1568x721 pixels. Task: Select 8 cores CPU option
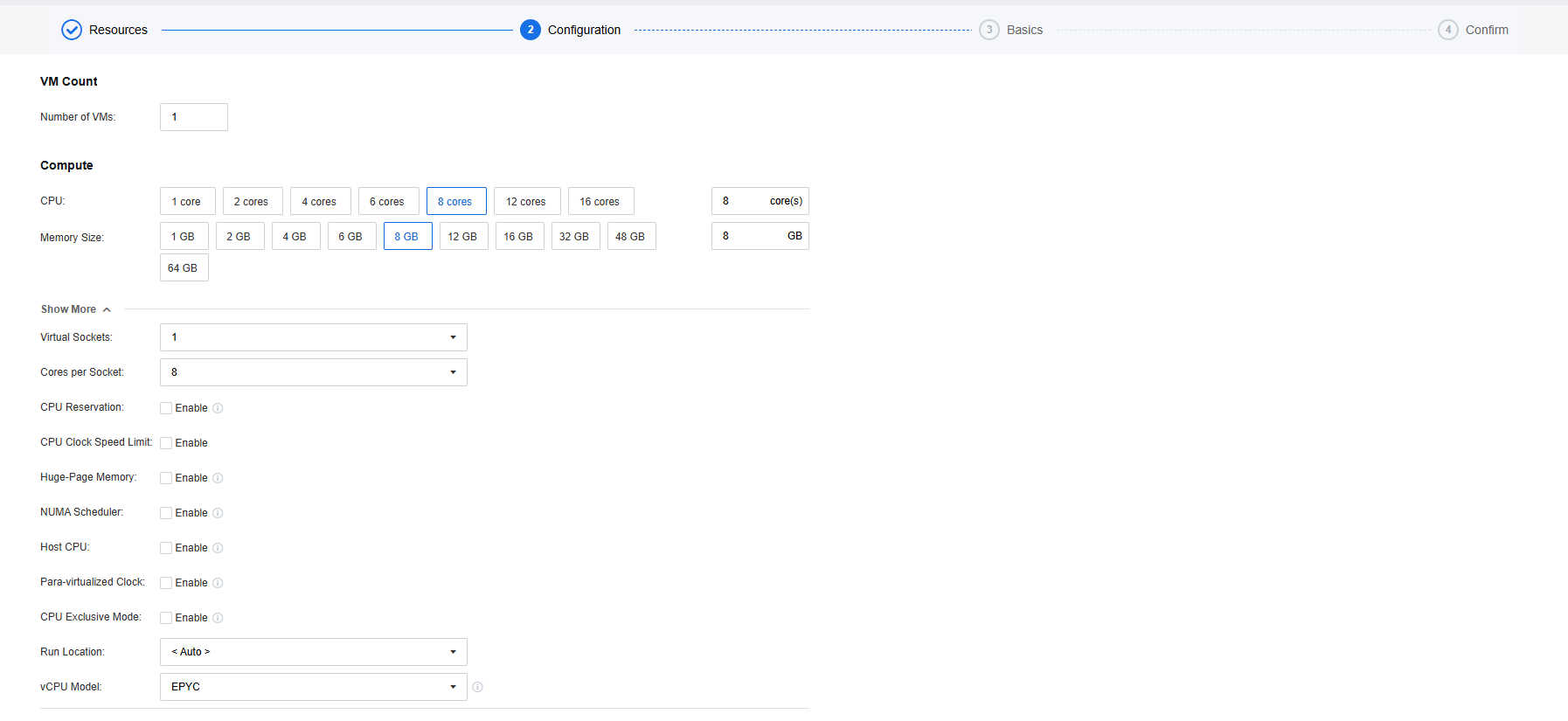456,201
